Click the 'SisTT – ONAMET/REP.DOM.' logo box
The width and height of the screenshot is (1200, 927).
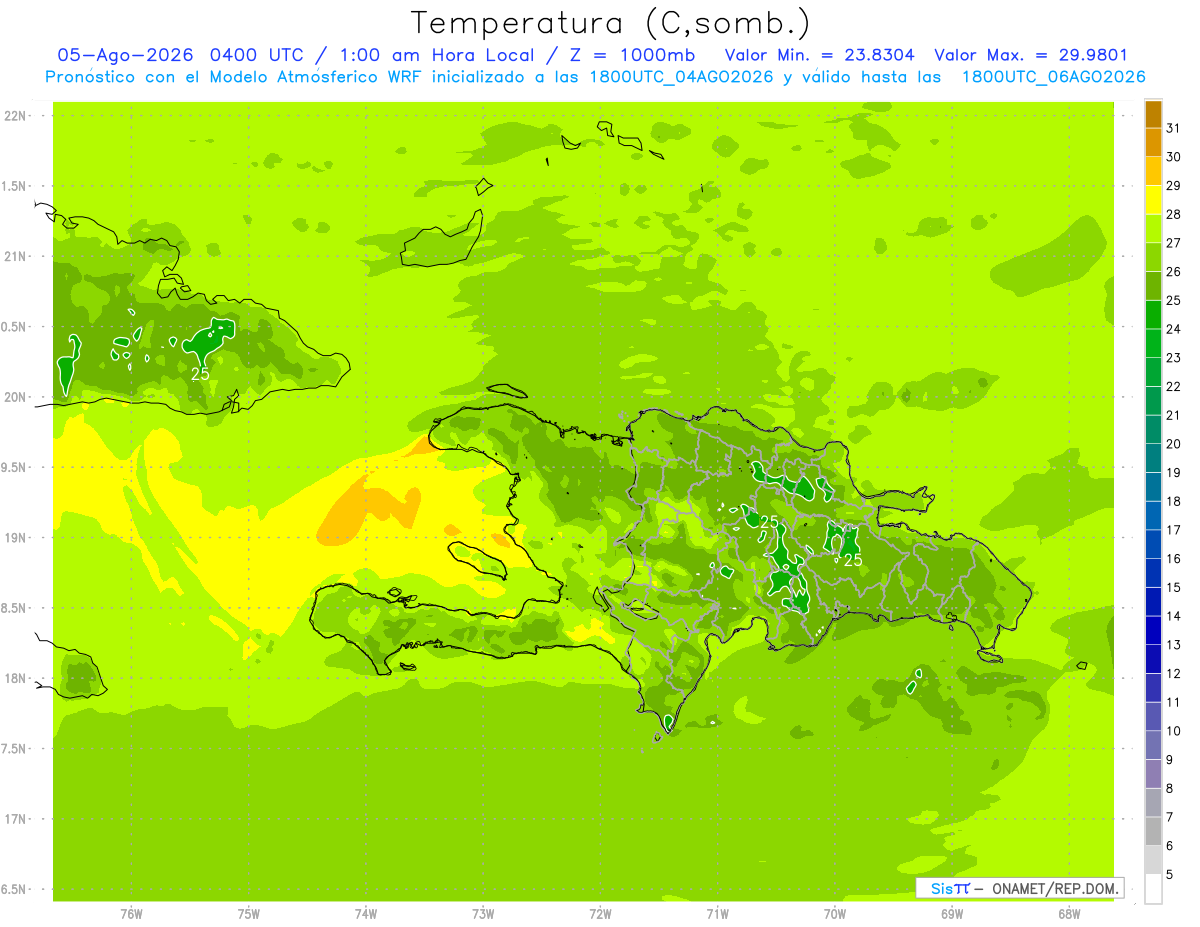click(1020, 888)
